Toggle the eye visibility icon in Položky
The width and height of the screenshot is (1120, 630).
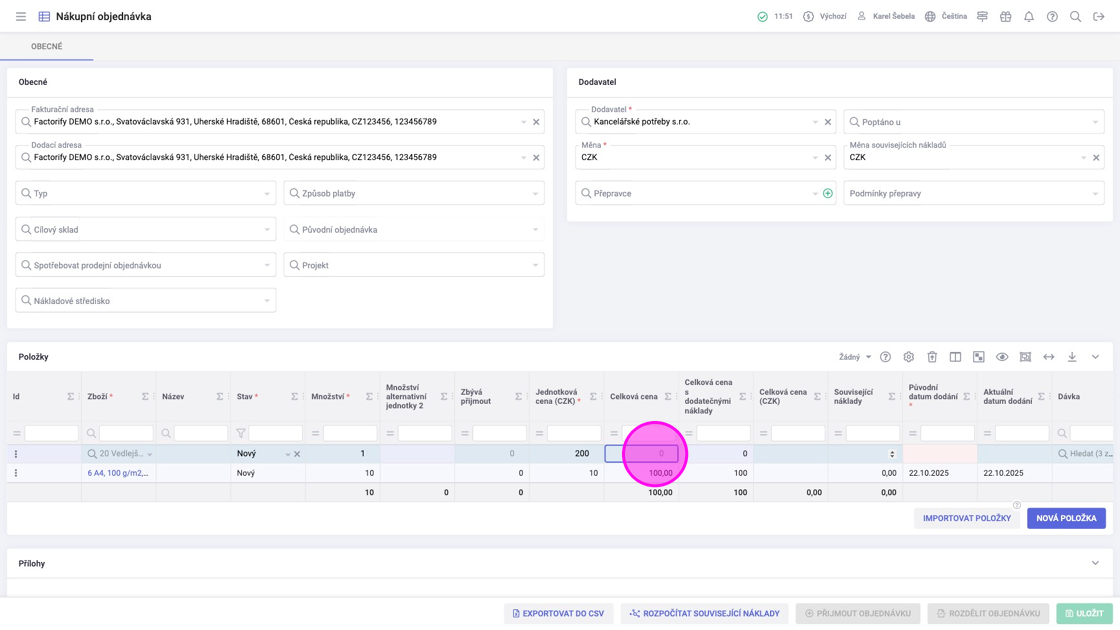coord(1002,357)
